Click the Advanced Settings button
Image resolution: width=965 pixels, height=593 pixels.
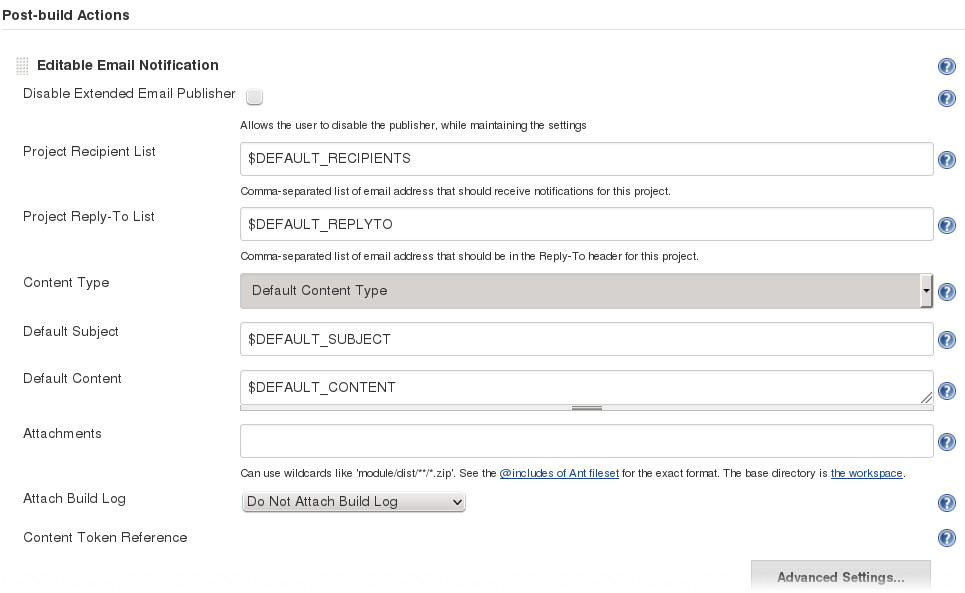pos(840,577)
